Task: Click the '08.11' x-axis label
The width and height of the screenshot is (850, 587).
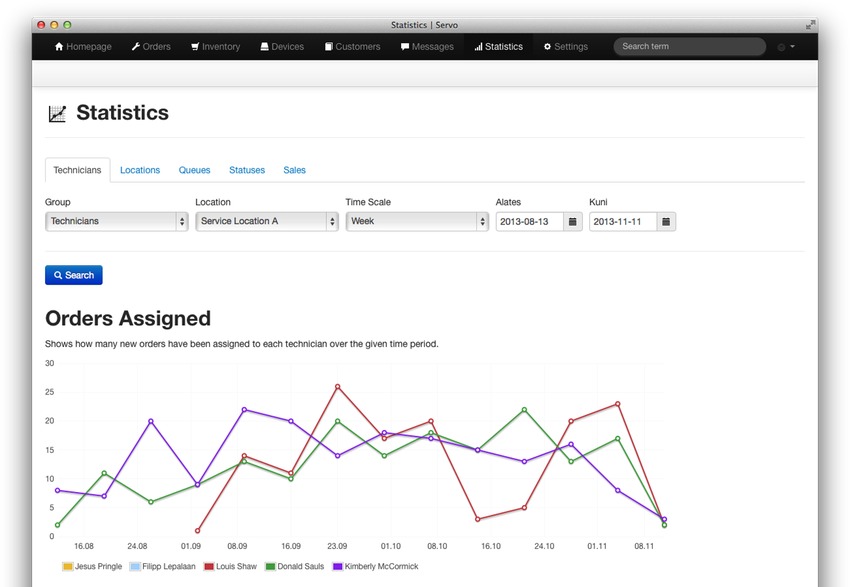Action: pos(645,546)
